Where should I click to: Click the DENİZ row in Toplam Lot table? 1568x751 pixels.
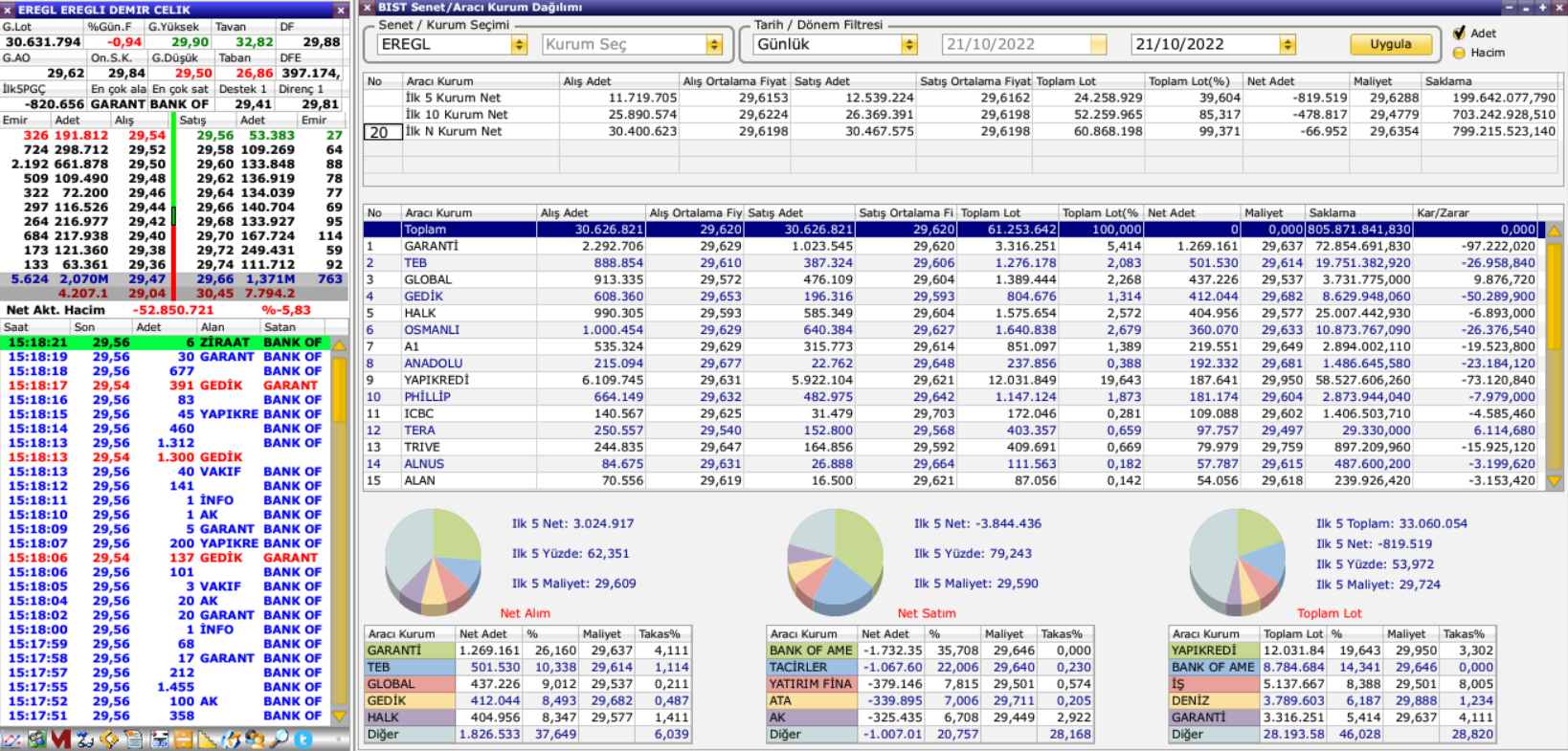[x=1333, y=701]
